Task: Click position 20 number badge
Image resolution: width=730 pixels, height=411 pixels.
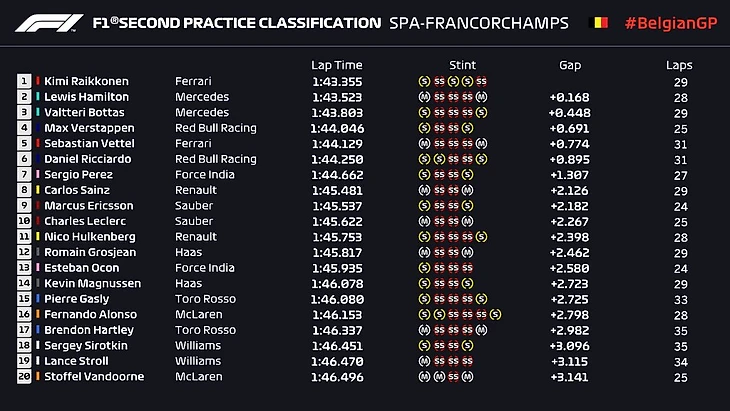Action: point(23,377)
